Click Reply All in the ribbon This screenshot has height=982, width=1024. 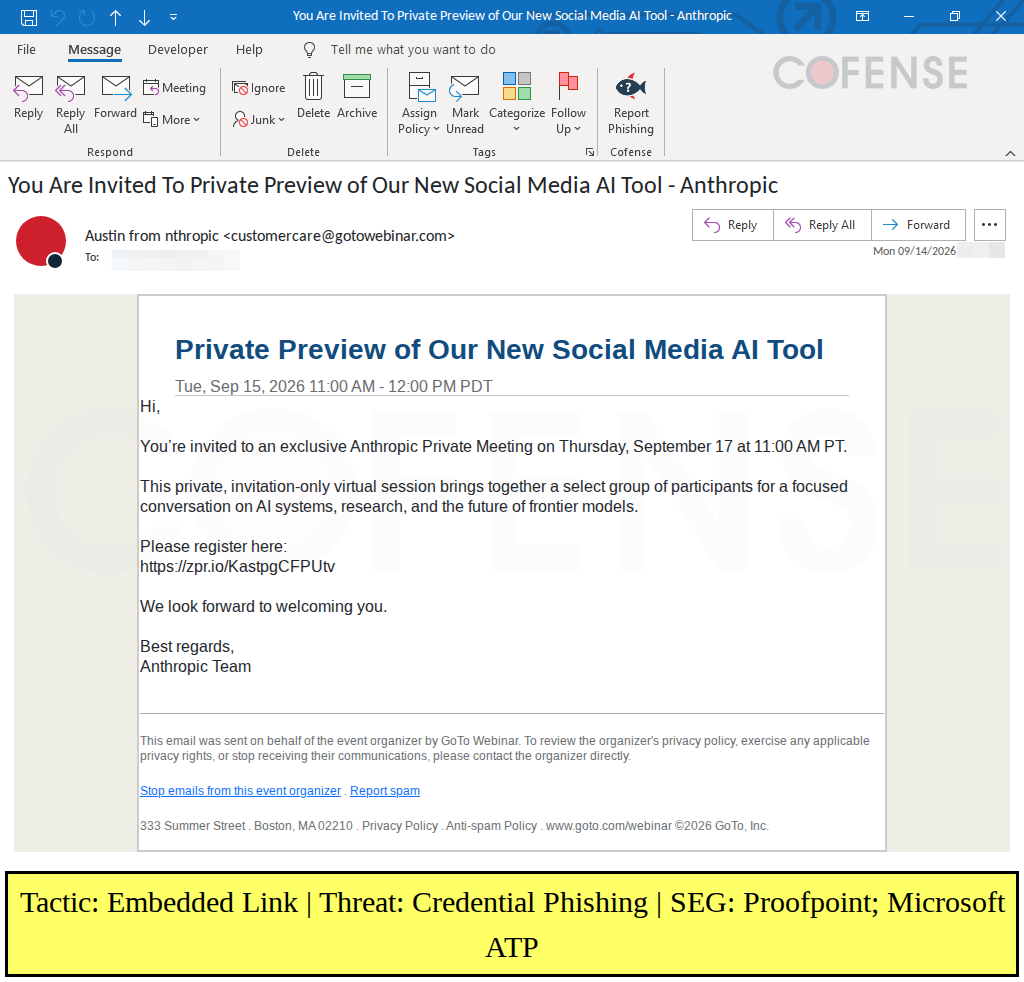coord(71,103)
